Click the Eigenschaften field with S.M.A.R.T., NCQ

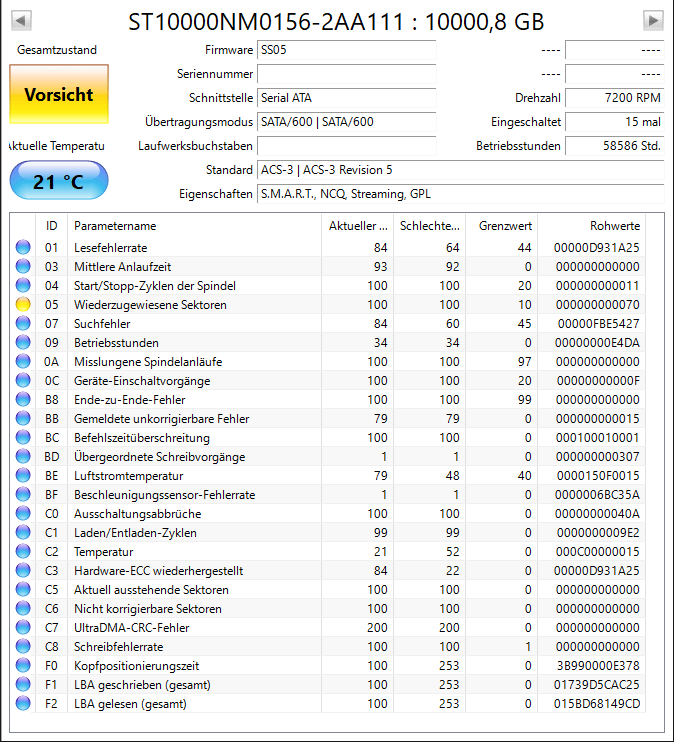click(x=461, y=194)
